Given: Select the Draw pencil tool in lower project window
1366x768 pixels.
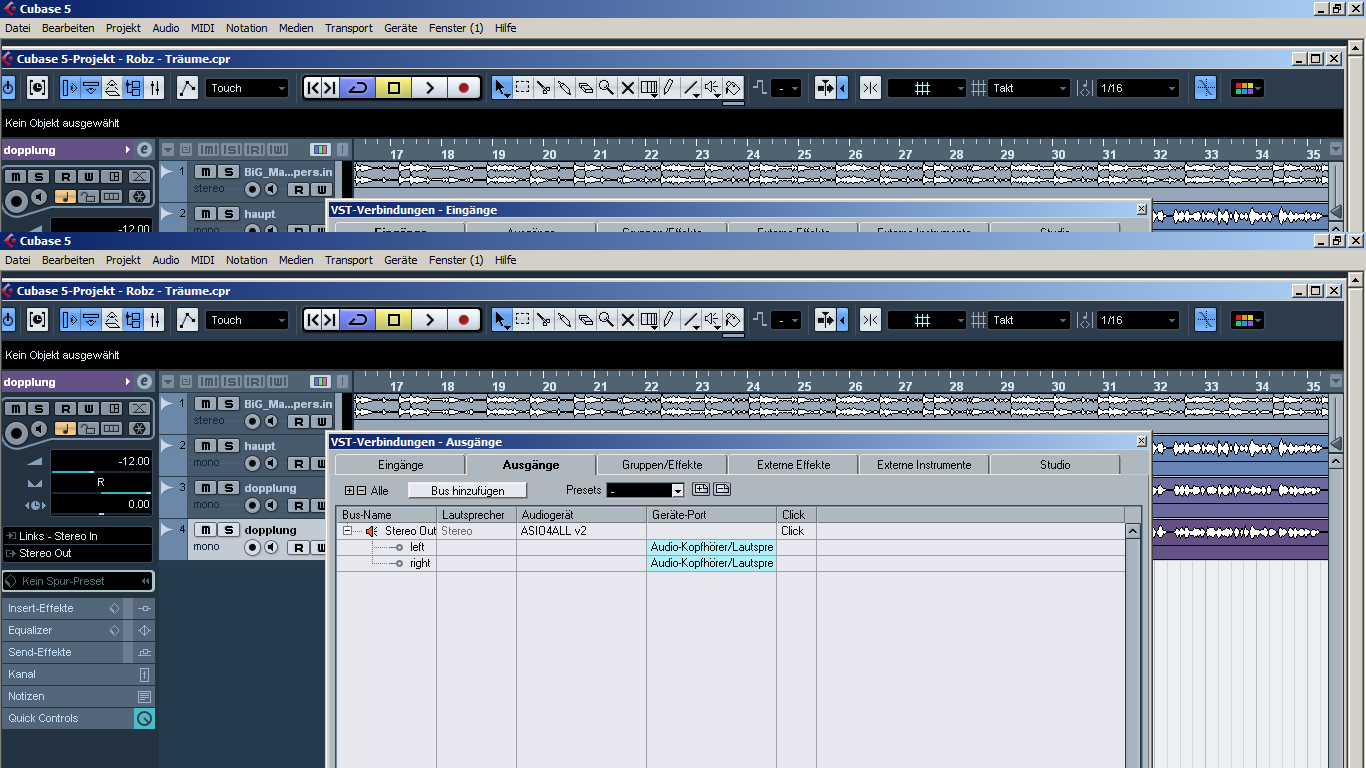Looking at the screenshot, I should (669, 320).
